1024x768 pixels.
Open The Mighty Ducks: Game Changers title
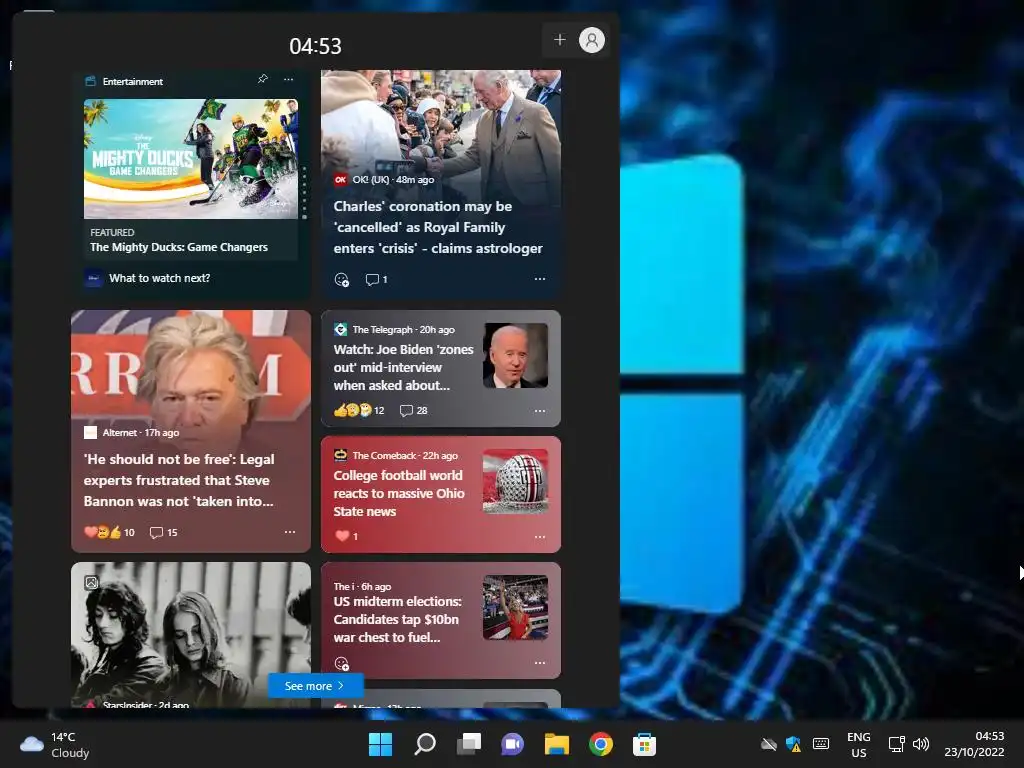coord(179,247)
